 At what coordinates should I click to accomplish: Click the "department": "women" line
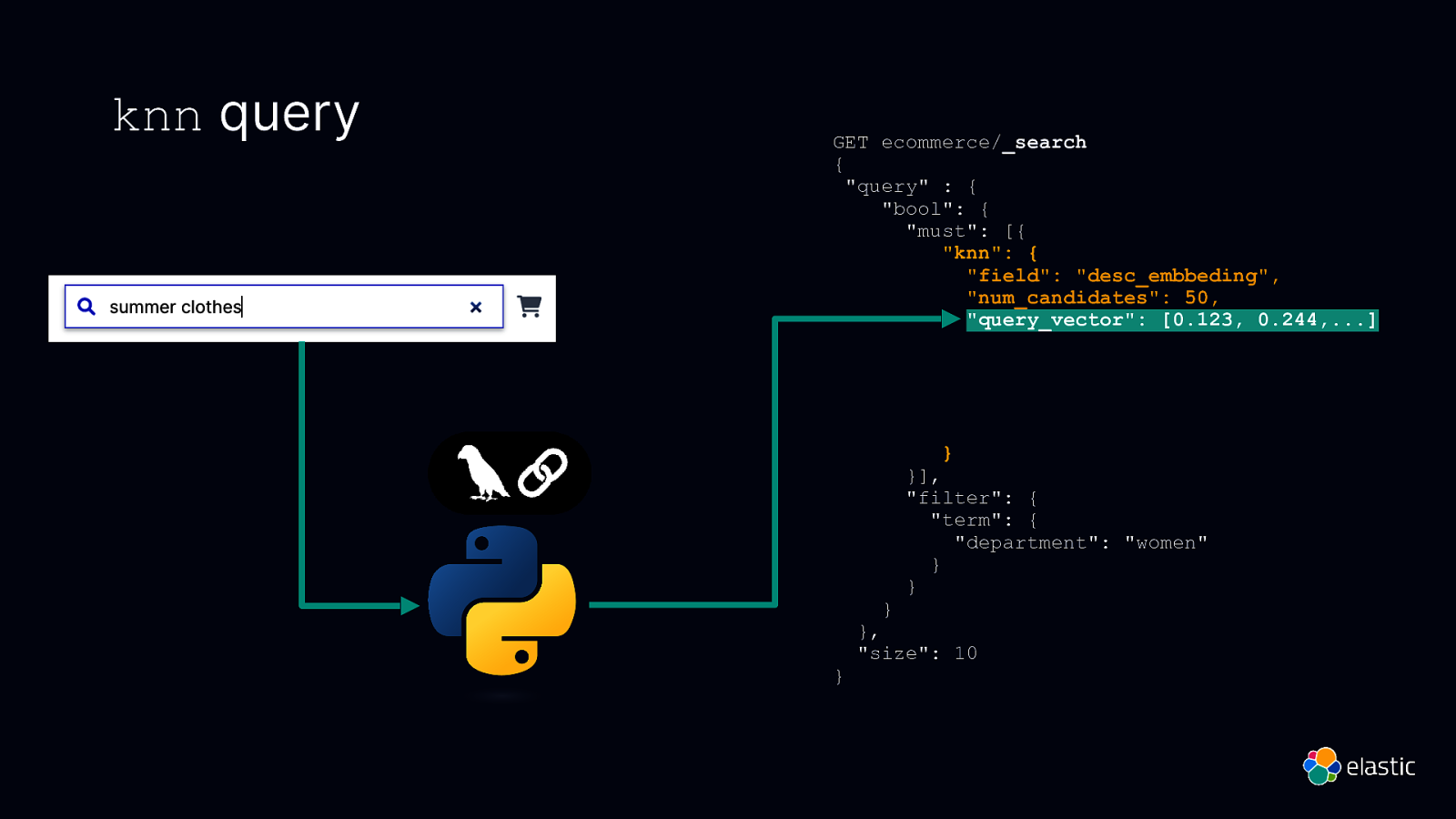tap(1081, 543)
